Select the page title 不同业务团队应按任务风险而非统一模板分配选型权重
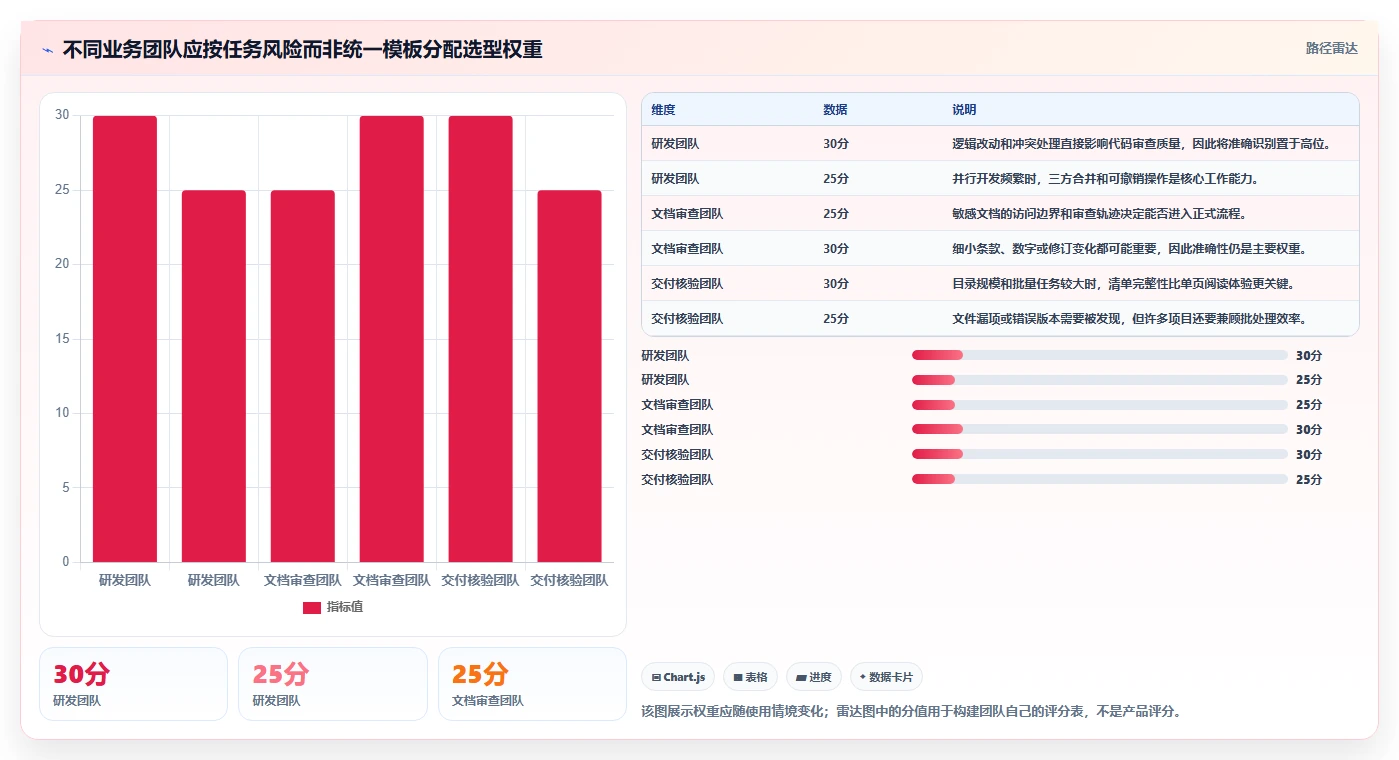1399x760 pixels. click(302, 49)
